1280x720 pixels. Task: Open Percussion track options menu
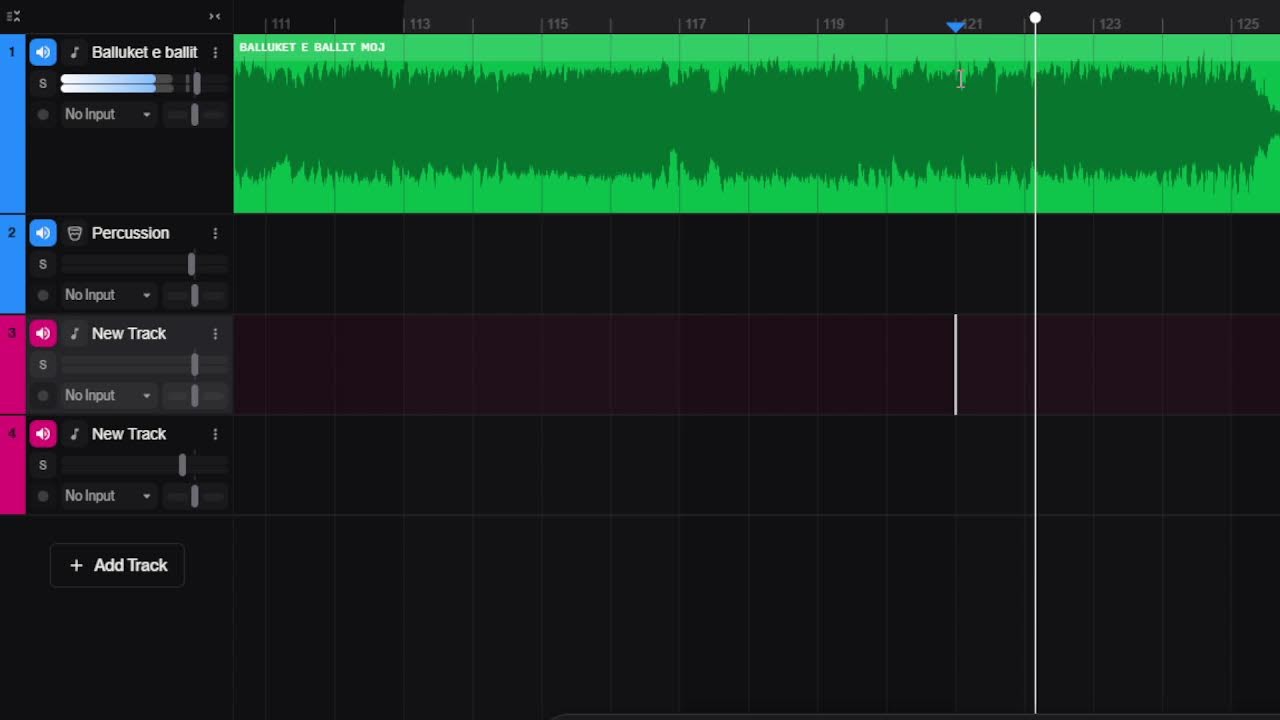pyautogui.click(x=215, y=233)
